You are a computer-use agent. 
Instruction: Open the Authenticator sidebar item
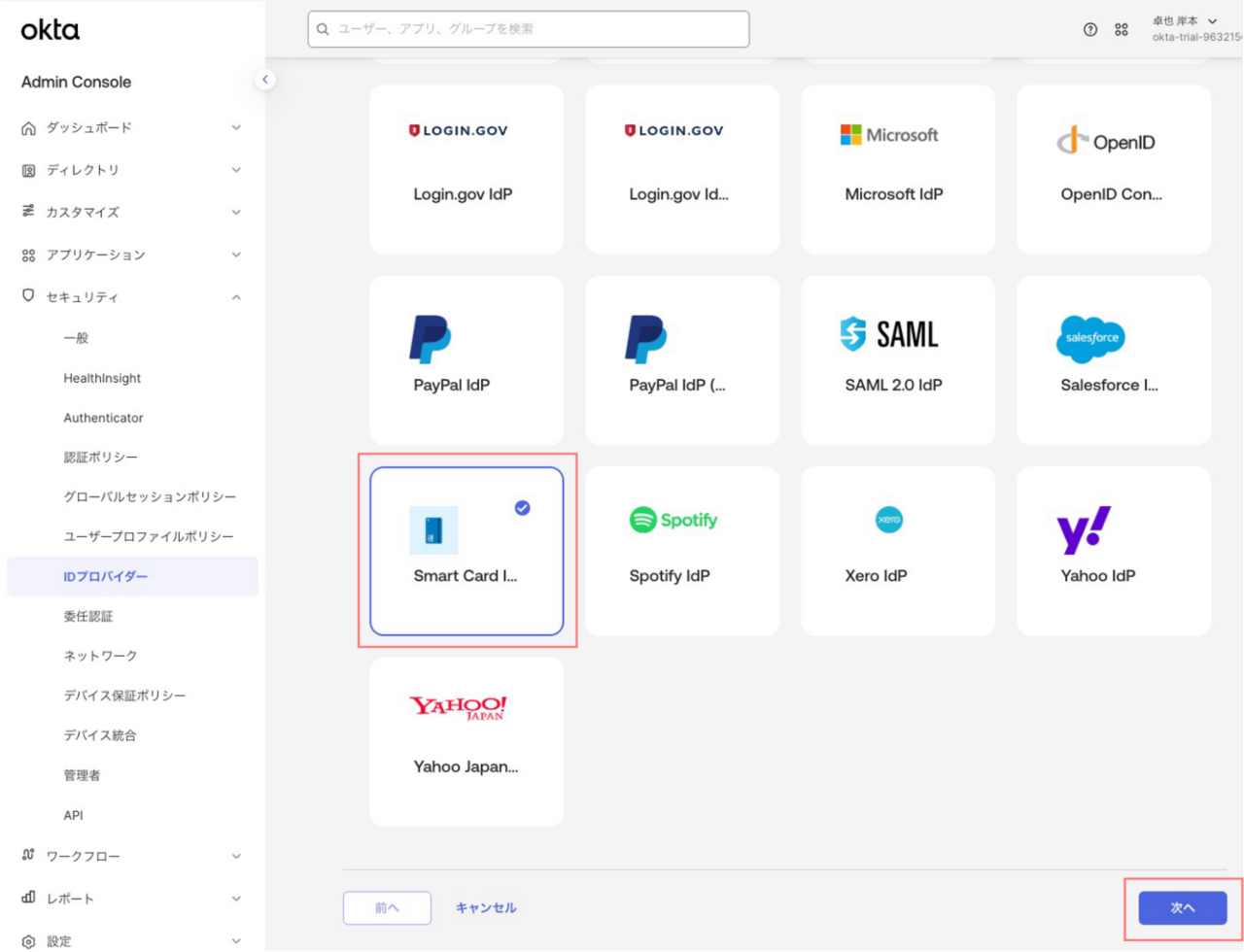(103, 418)
